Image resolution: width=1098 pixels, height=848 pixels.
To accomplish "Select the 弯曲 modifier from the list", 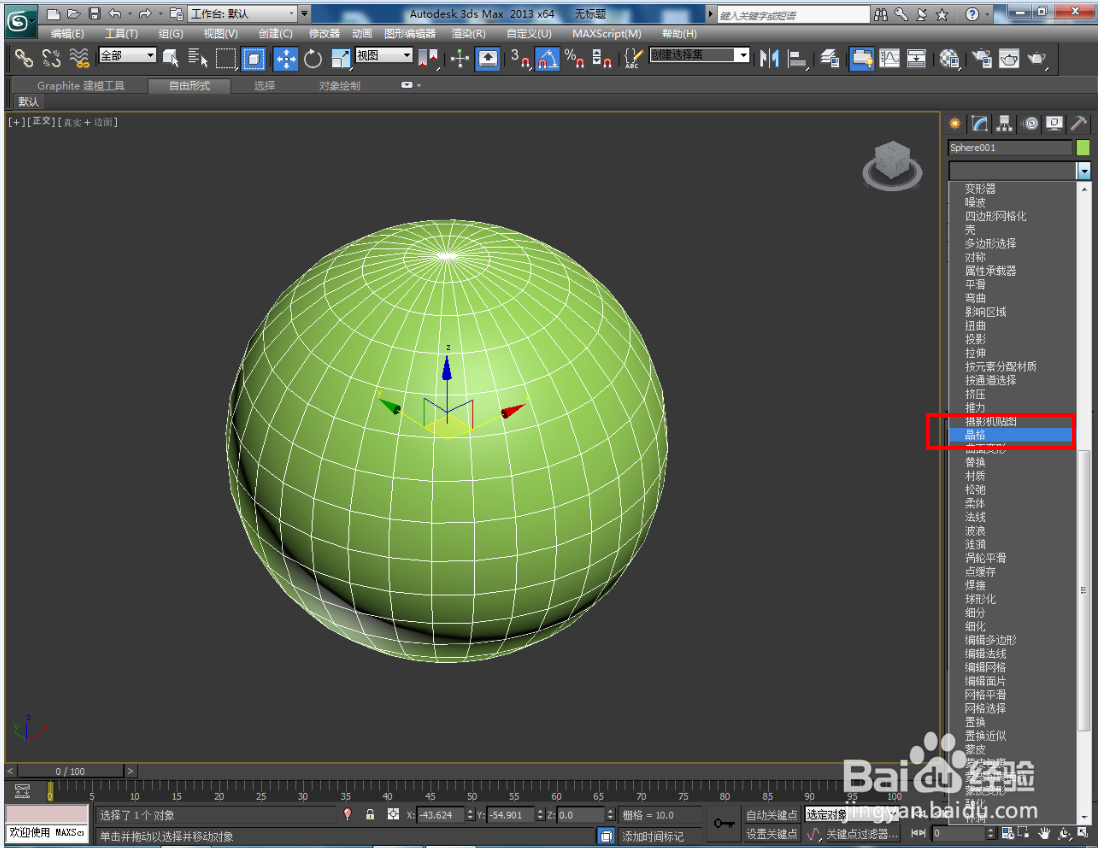I will [x=975, y=298].
